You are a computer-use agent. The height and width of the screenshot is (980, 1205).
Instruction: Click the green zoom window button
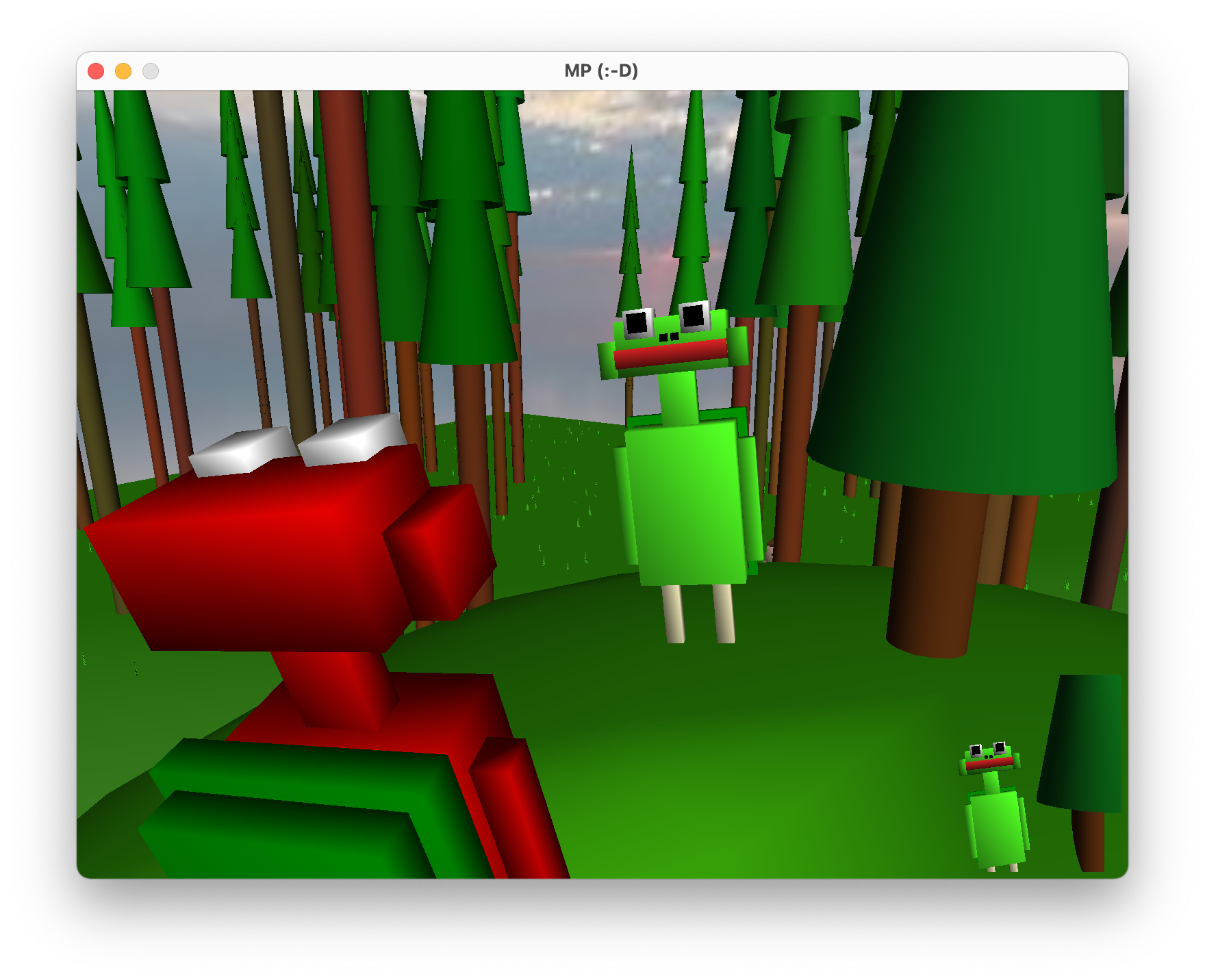[x=149, y=70]
